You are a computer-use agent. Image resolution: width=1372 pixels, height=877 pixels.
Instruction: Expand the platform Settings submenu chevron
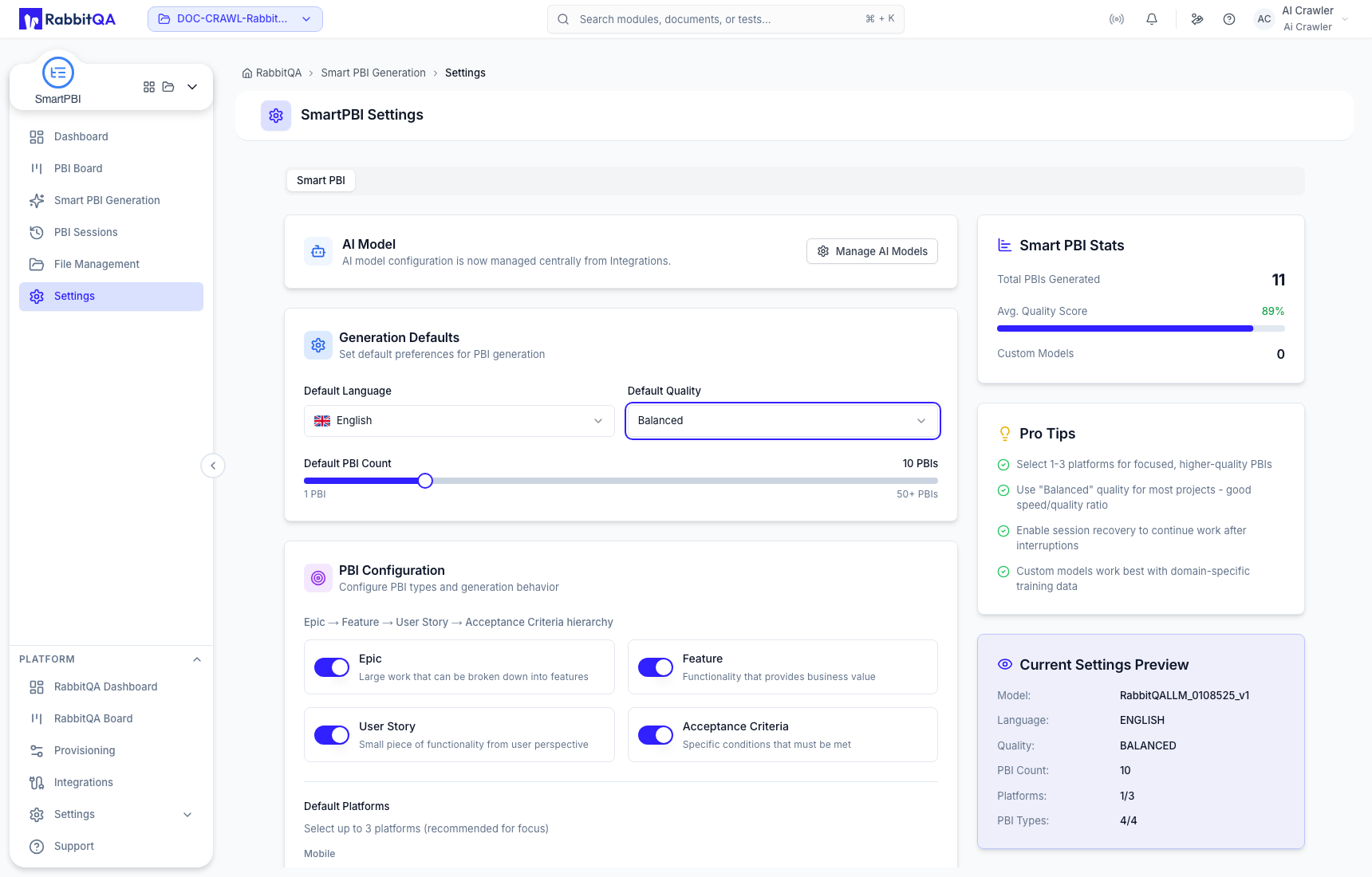tap(187, 815)
